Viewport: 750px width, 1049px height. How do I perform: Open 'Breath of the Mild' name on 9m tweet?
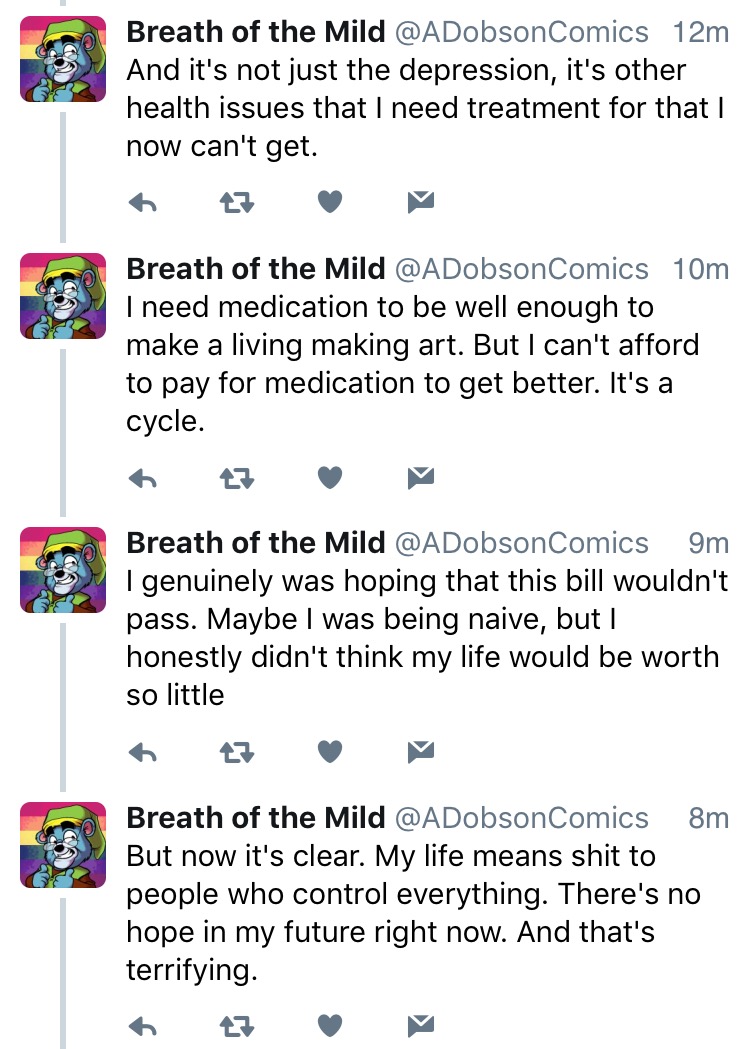tap(256, 543)
